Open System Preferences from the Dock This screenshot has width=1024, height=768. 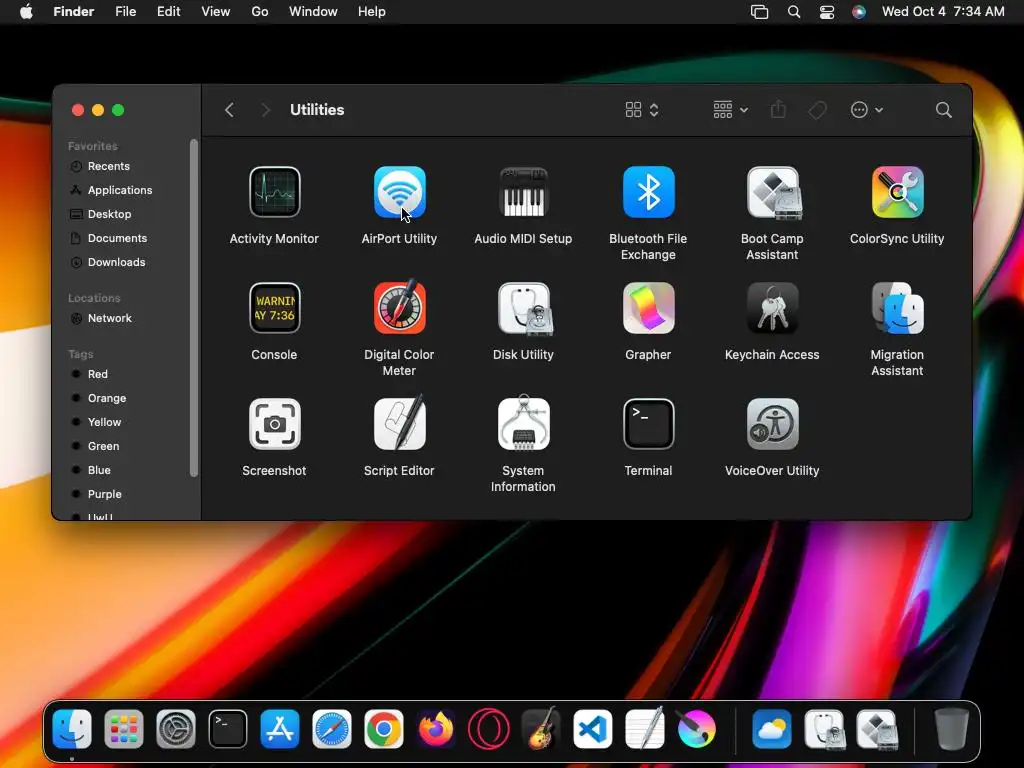176,729
